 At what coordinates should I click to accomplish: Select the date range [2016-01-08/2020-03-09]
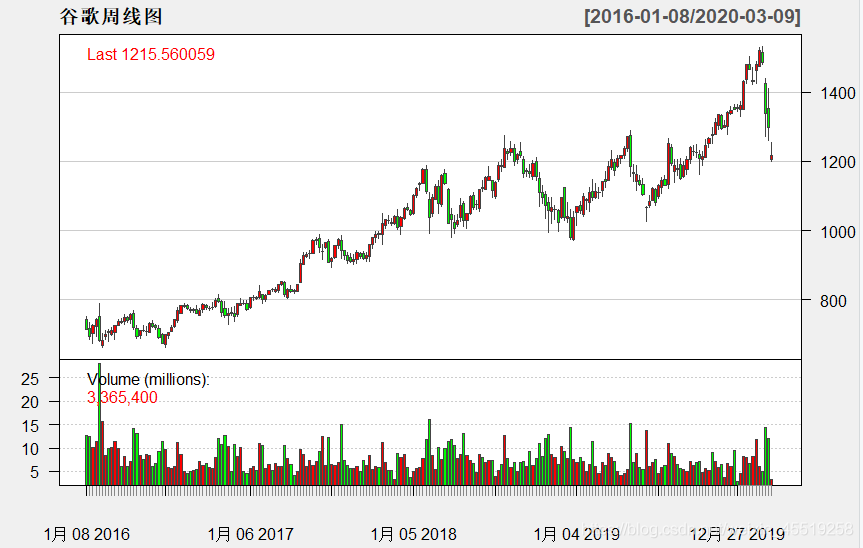[x=692, y=16]
